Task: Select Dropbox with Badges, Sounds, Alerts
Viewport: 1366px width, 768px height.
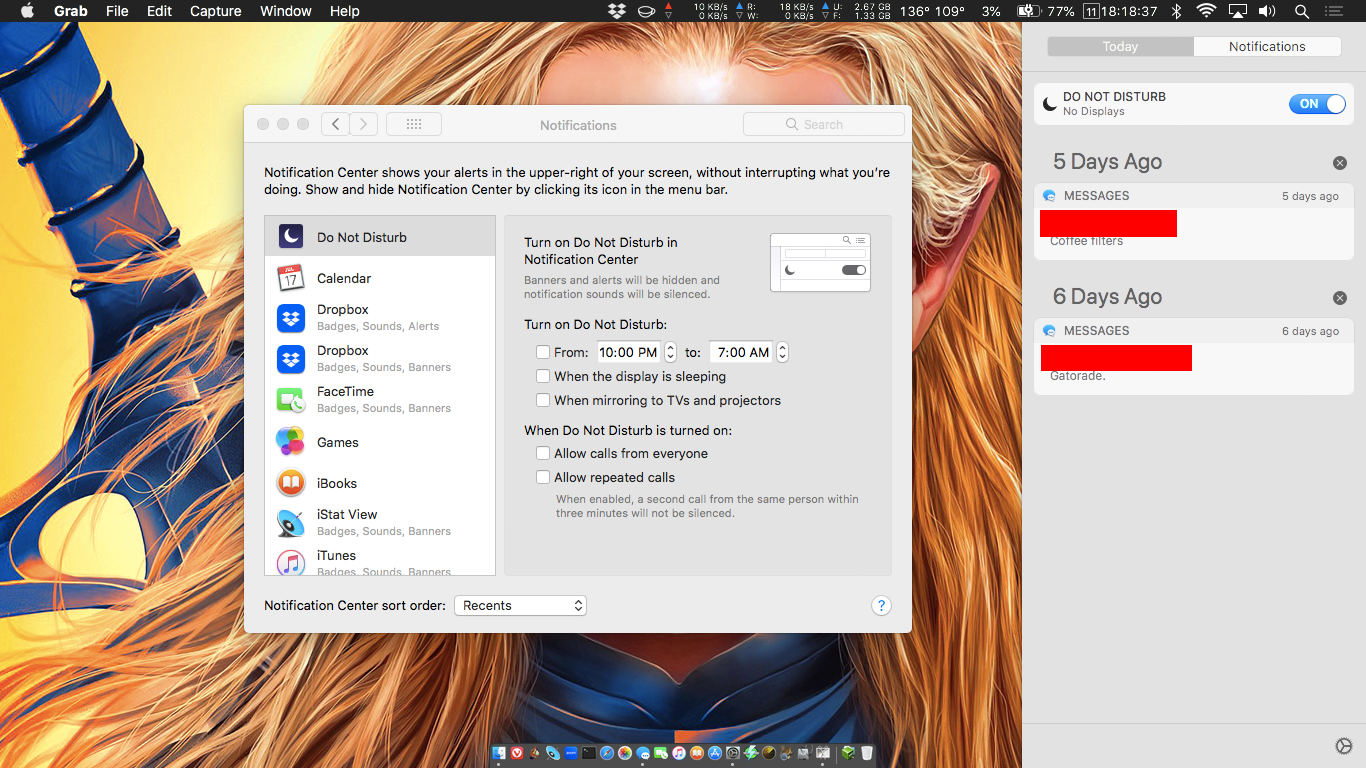Action: pyautogui.click(x=380, y=318)
